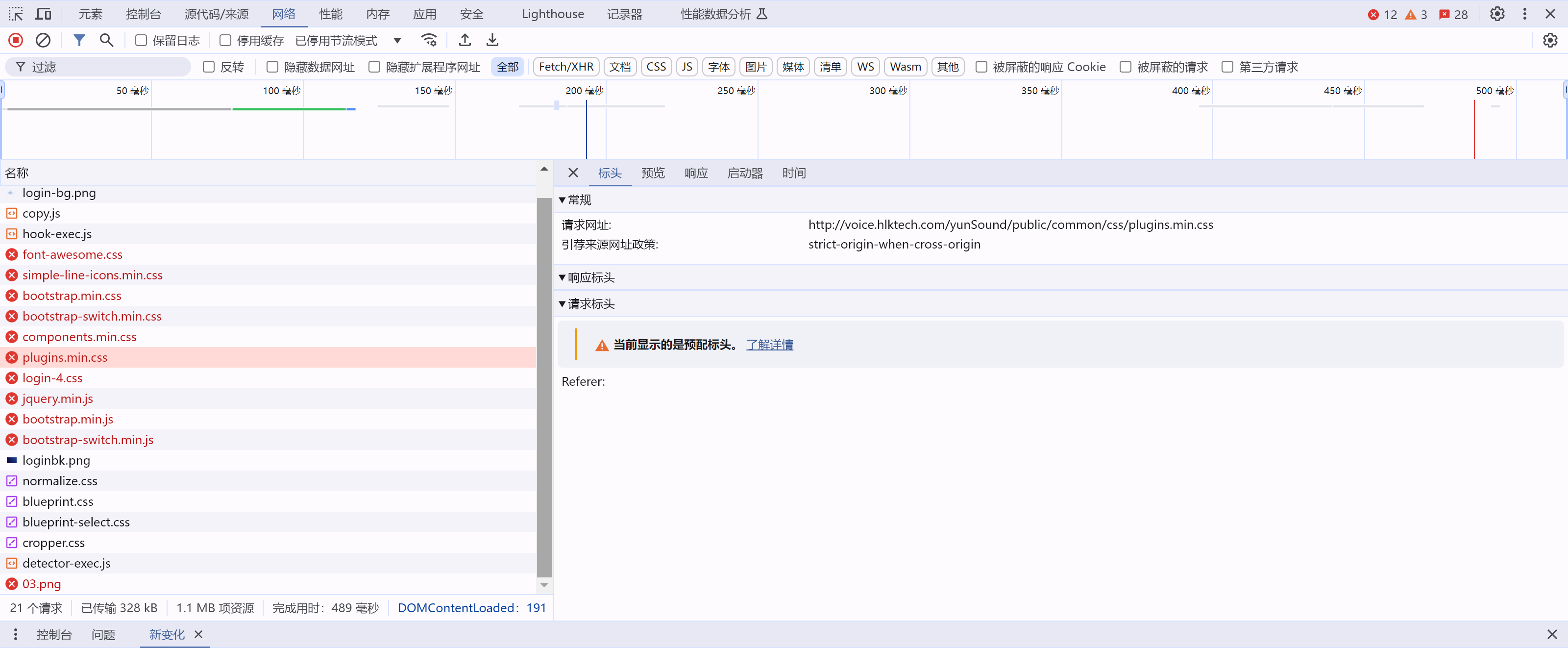Close the 新变化 drawer tab
The image size is (1568, 648).
click(x=198, y=635)
